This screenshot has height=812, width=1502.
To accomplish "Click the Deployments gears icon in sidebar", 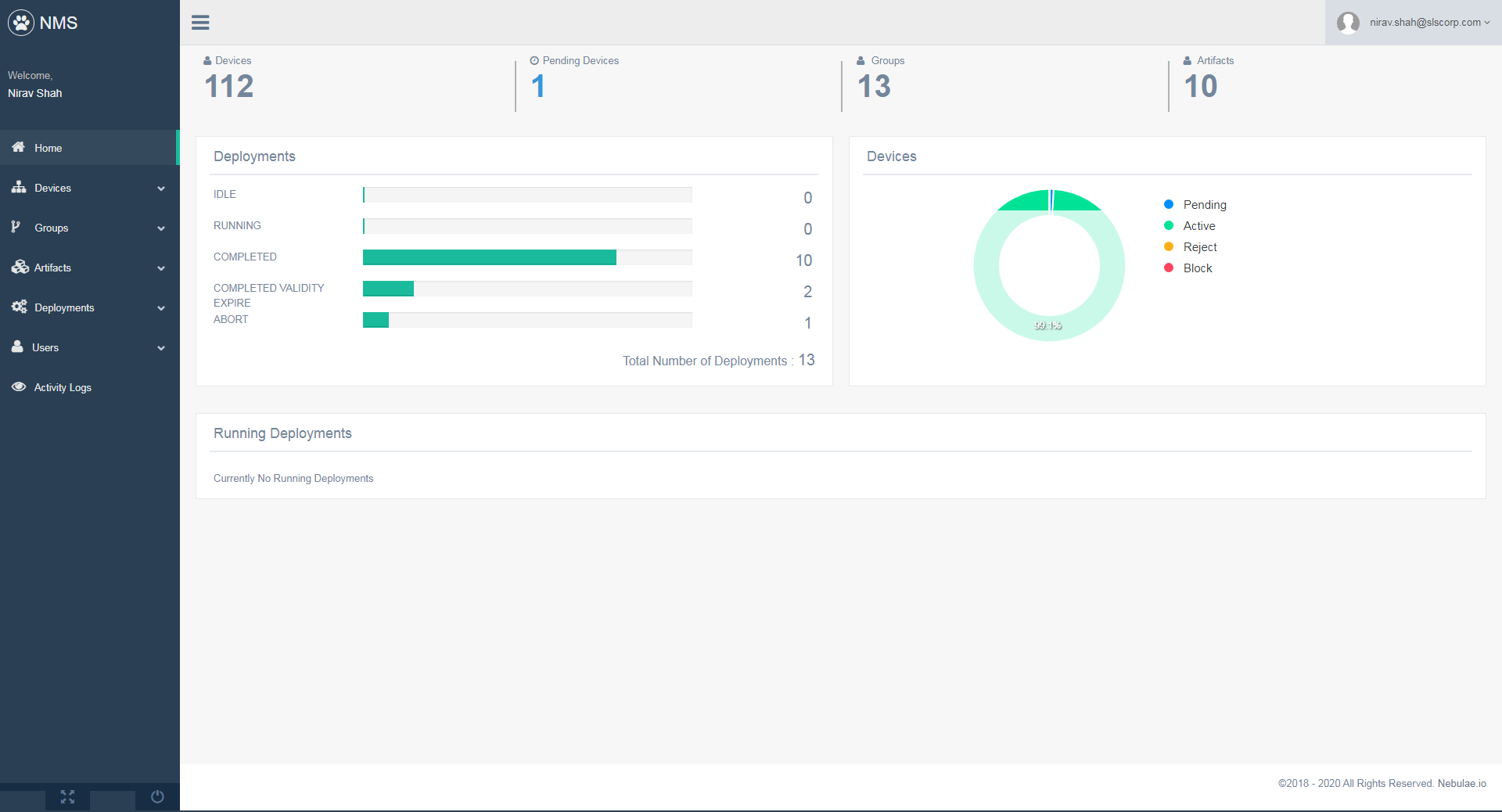I will (20, 307).
